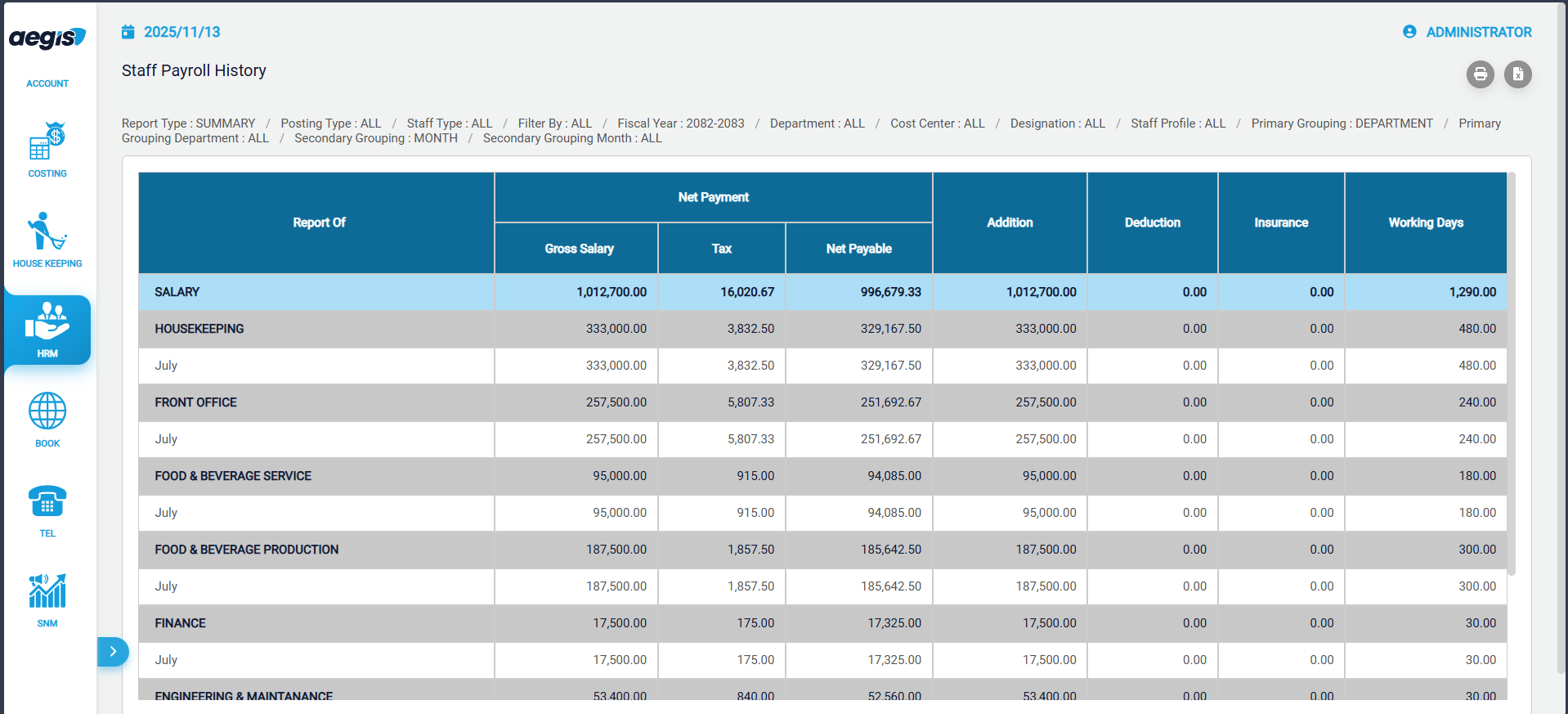Click the Working Days column header
The width and height of the screenshot is (1568, 714).
pos(1425,222)
